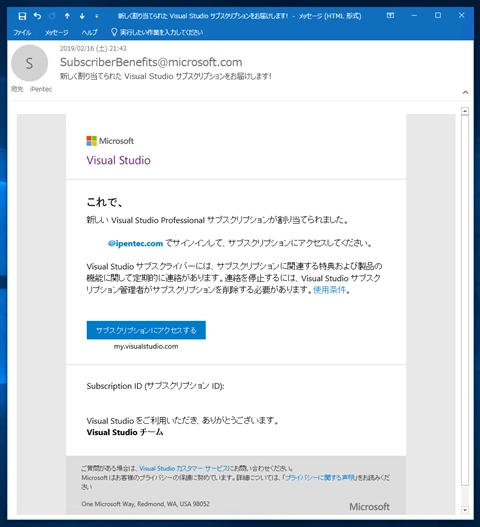Click the Microsoft logo in the email
The image size is (480, 527).
[110, 141]
